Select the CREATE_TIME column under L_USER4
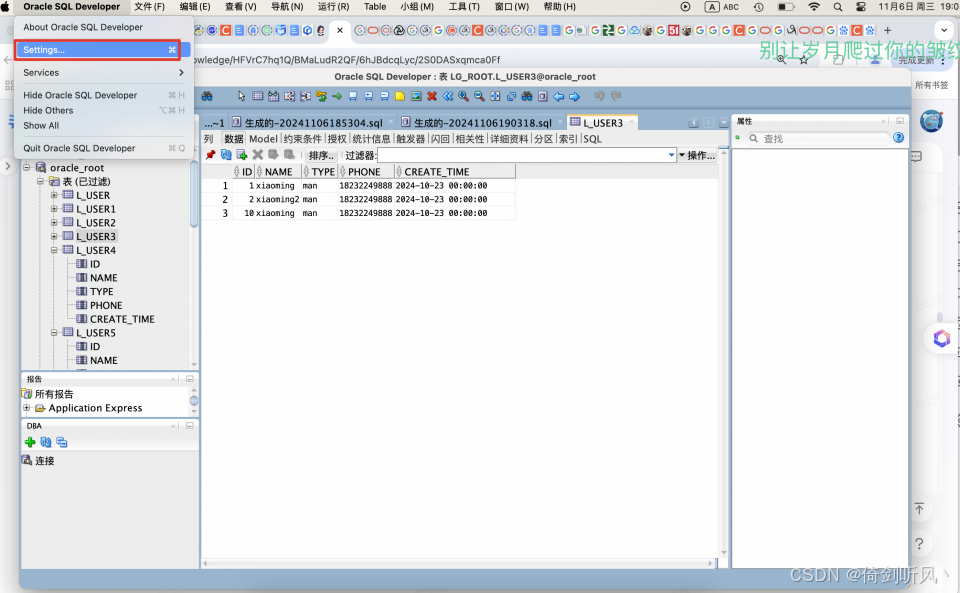The image size is (960, 593). [122, 319]
